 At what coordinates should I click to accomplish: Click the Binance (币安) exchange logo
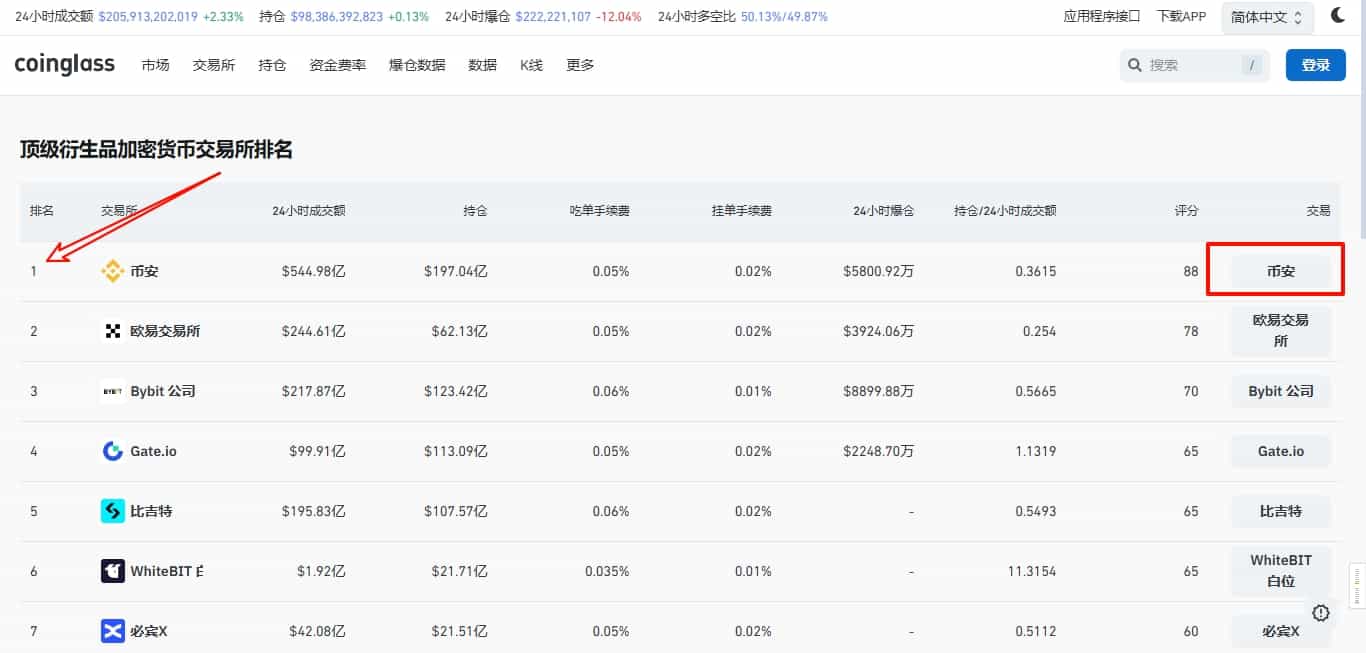[112, 270]
